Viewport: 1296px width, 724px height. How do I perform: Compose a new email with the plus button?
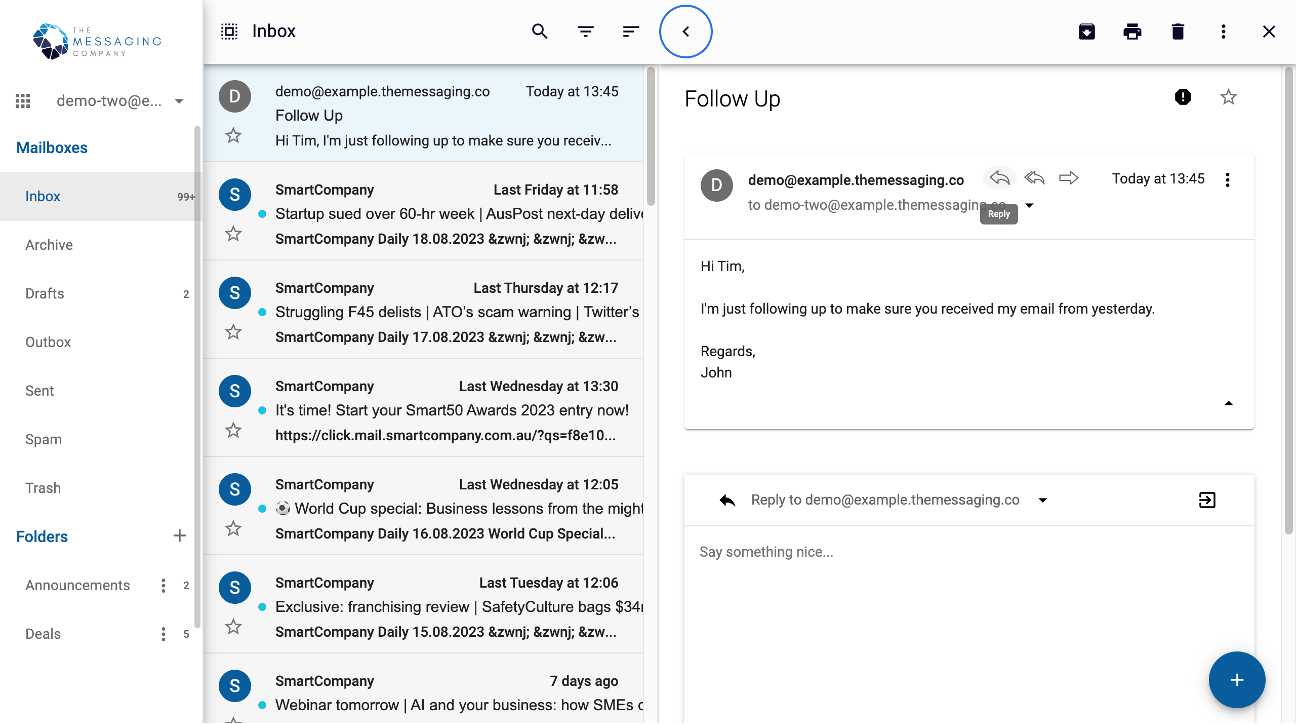(x=1237, y=680)
